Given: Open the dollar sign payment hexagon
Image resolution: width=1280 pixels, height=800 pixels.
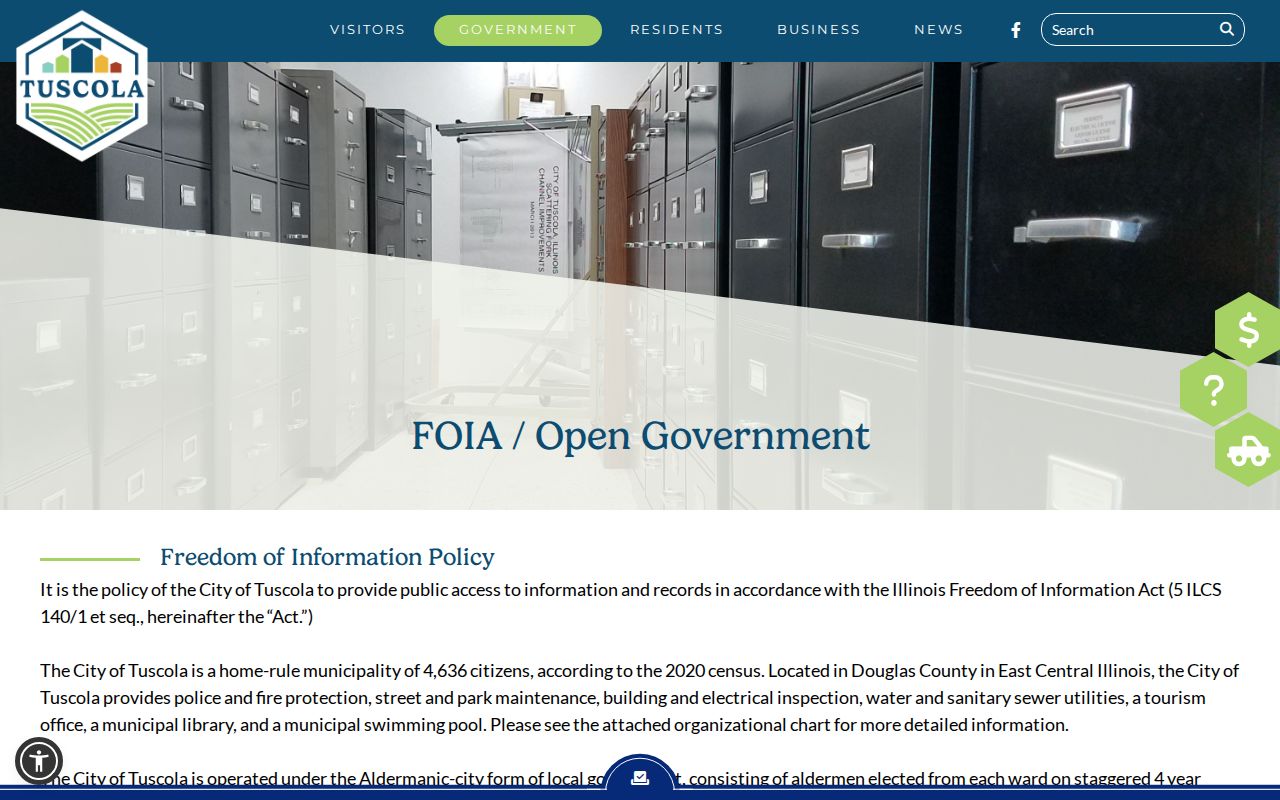Looking at the screenshot, I should (1248, 329).
